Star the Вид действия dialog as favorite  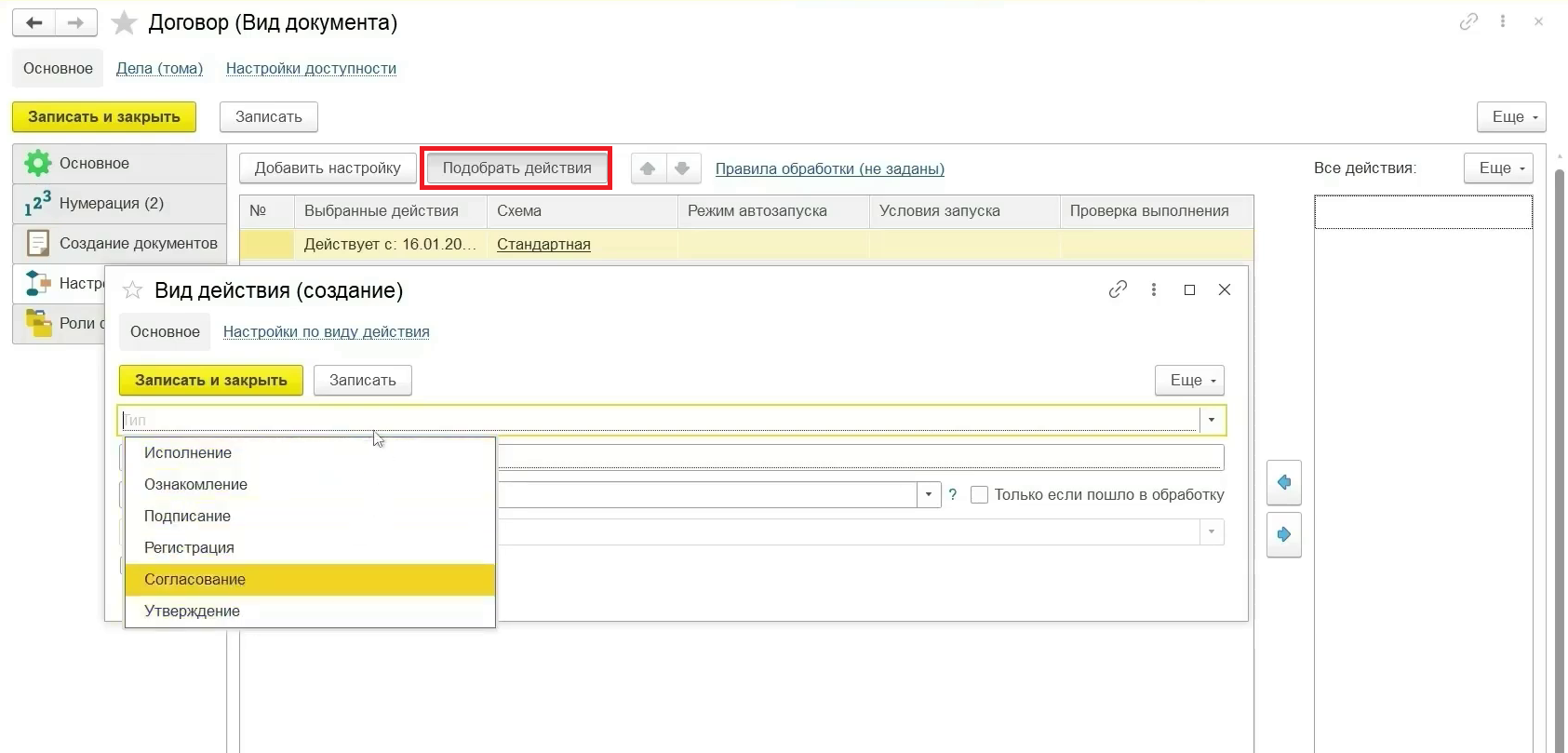(133, 290)
